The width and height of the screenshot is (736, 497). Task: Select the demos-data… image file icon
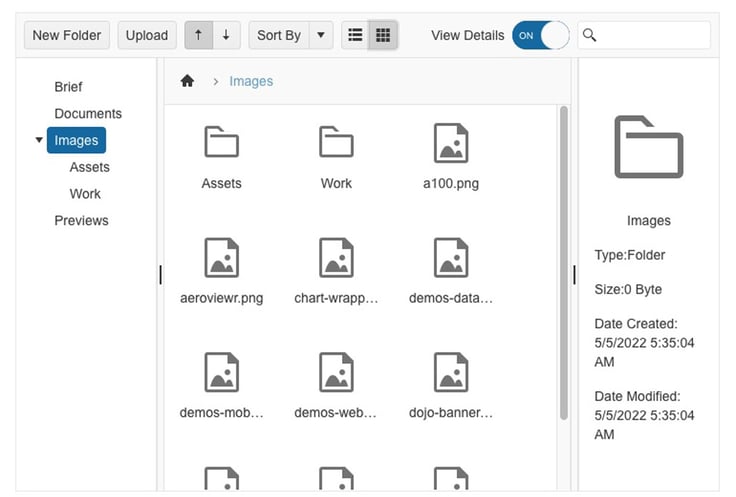[x=451, y=258]
